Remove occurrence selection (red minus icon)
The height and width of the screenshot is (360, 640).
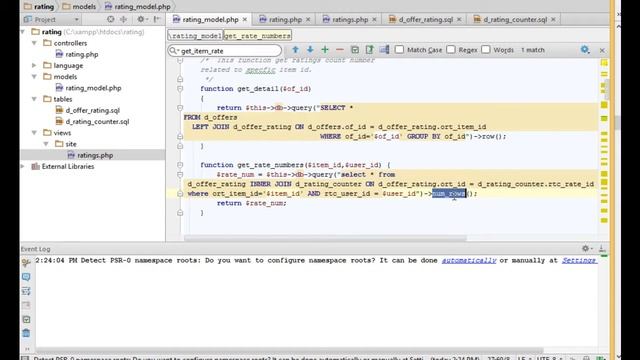[x=340, y=50]
